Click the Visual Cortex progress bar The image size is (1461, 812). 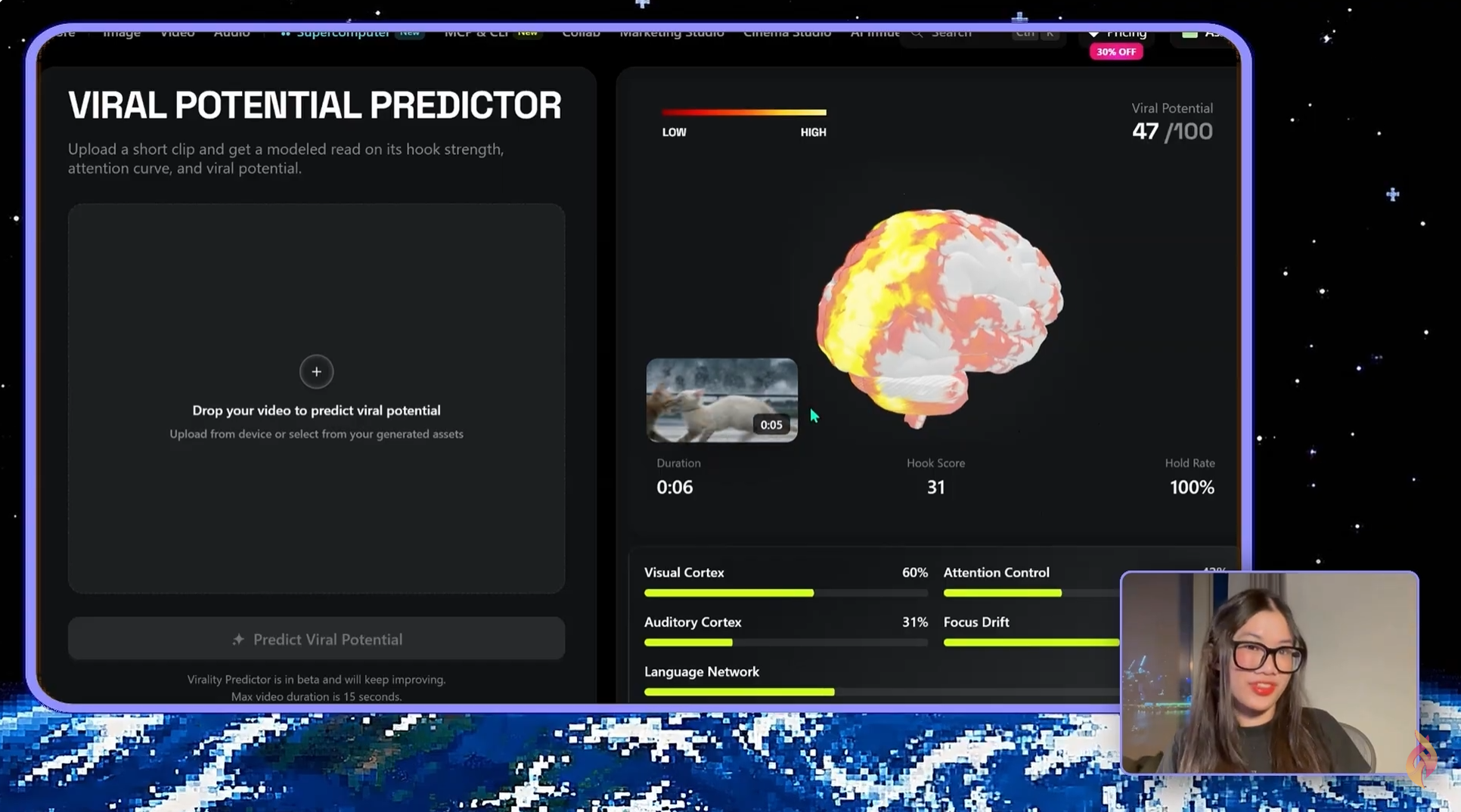(786, 594)
